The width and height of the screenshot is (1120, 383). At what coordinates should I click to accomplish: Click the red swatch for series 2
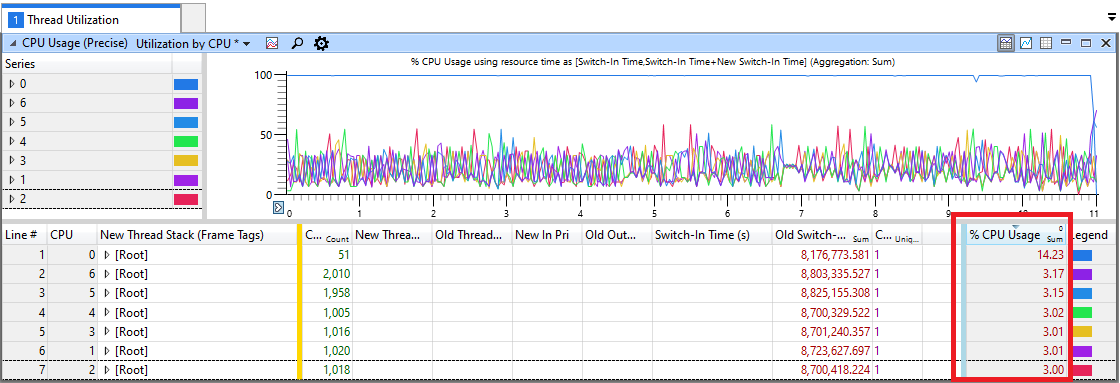[x=186, y=199]
